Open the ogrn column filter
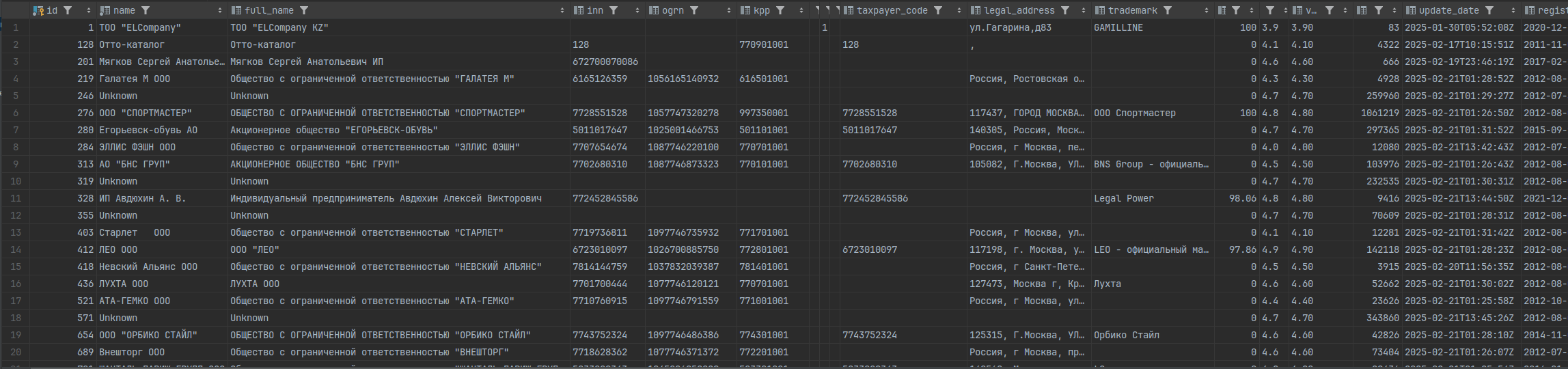 [x=694, y=10]
